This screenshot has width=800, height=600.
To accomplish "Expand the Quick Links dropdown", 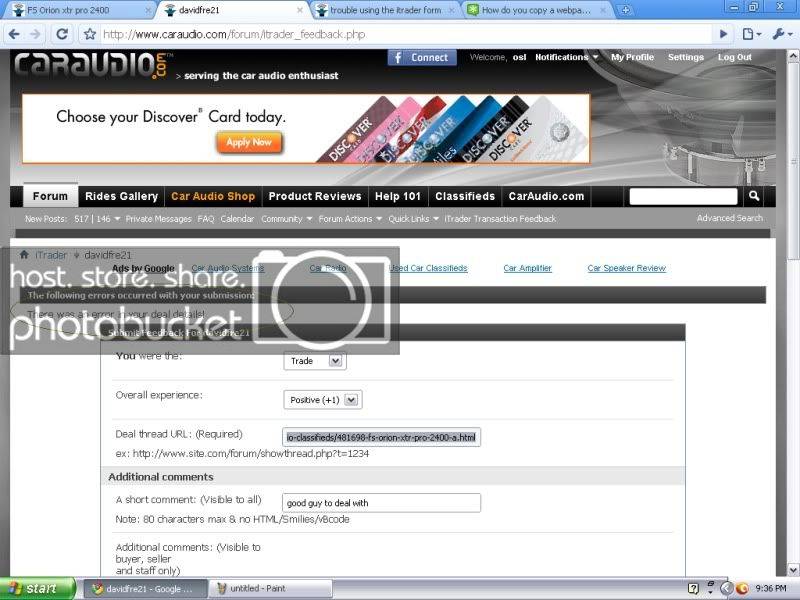I will [413, 219].
